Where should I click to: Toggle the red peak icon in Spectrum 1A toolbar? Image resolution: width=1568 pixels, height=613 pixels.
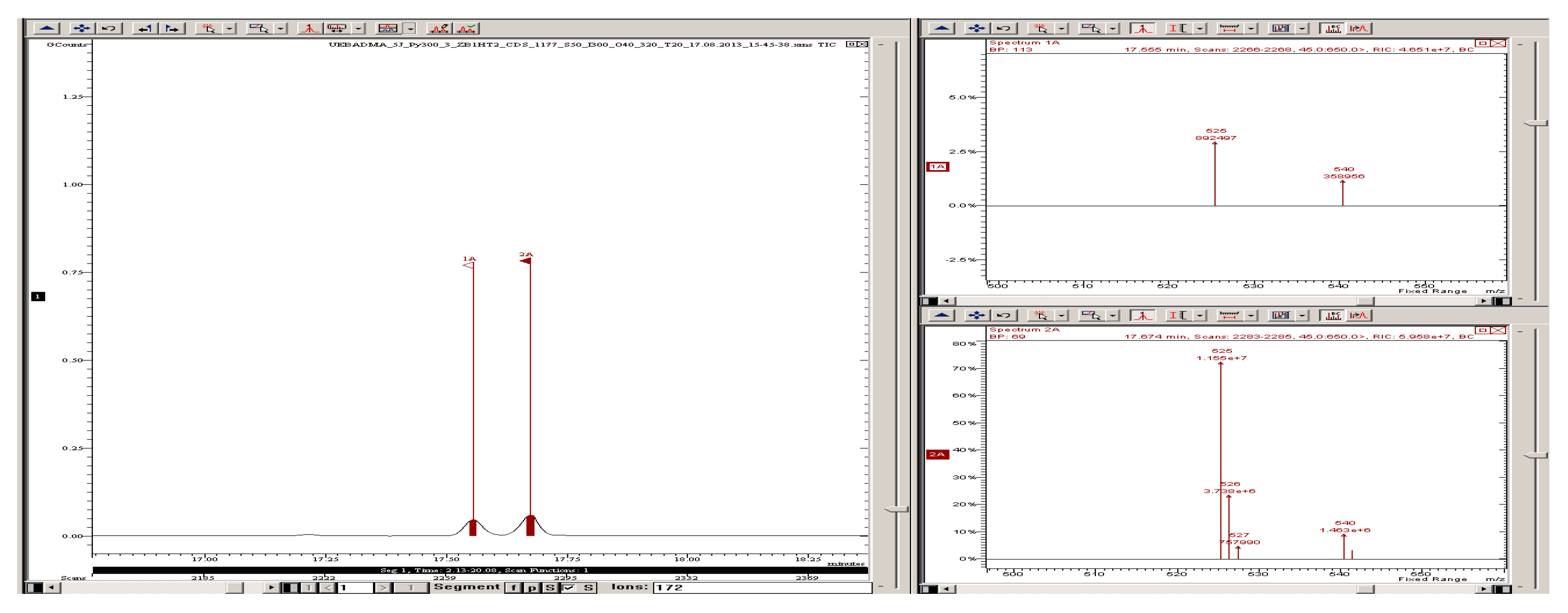pos(1142,28)
